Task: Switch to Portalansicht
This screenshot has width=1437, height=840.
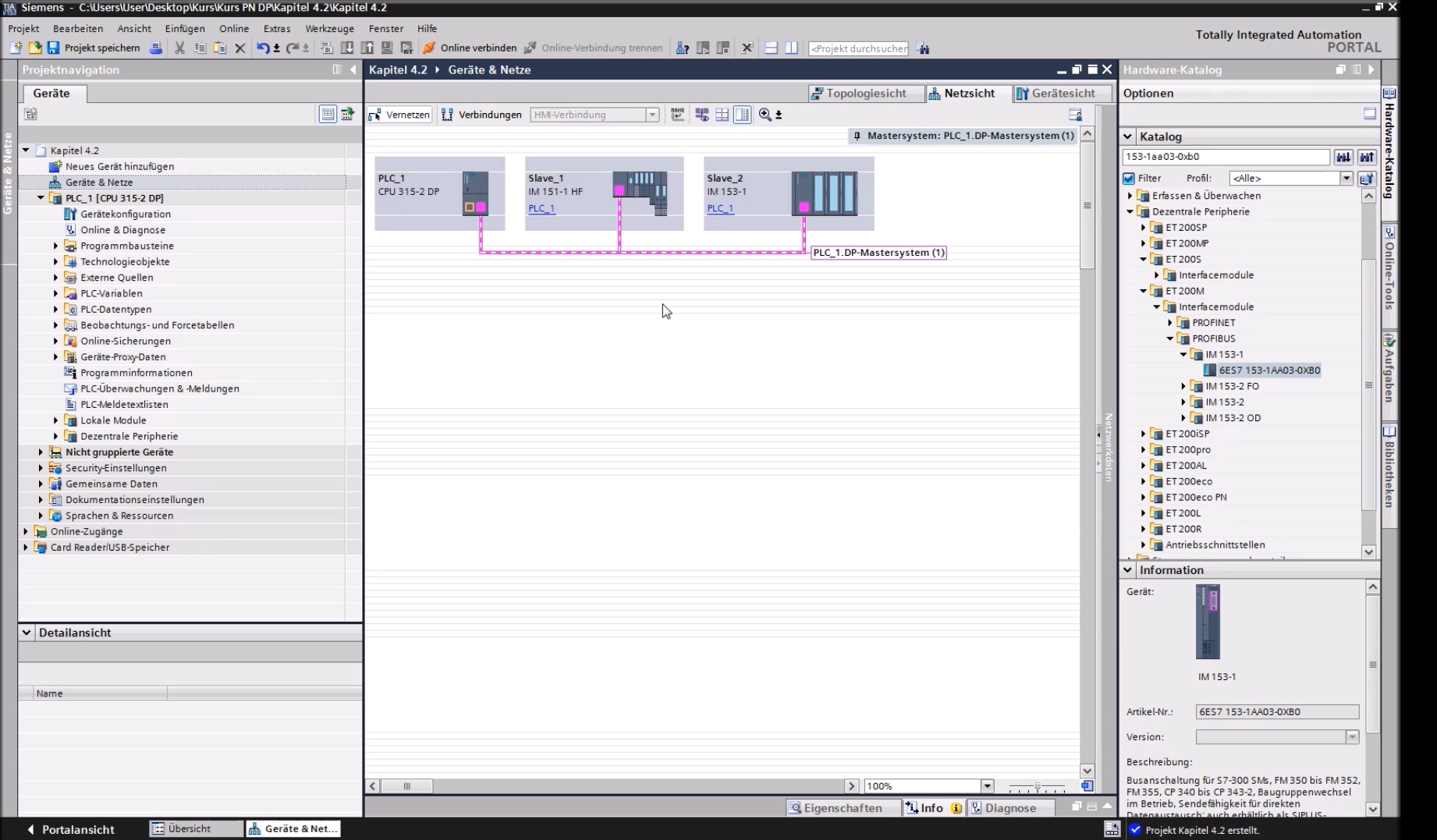Action: pyautogui.click(x=71, y=829)
